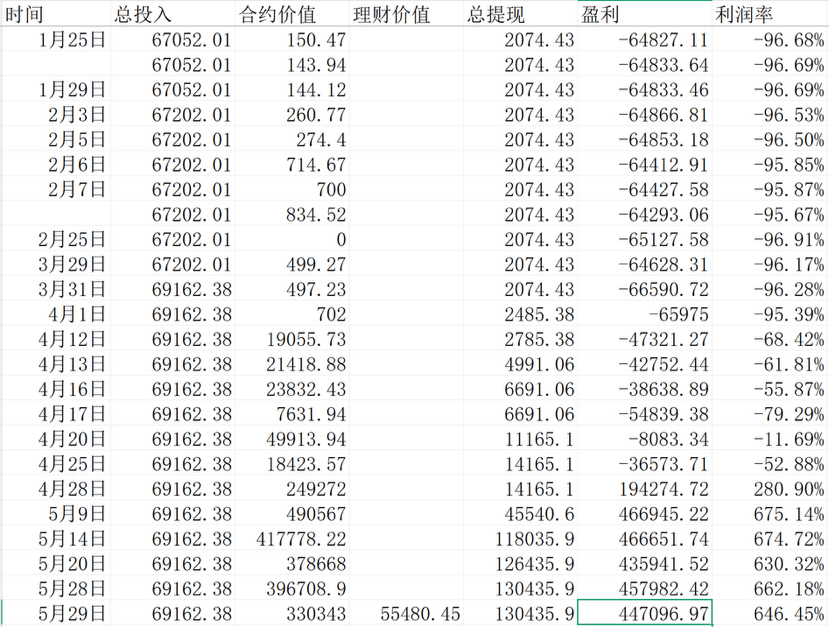The image size is (829, 627).
Task: Click the date cell 3月31日
Action: pos(55,289)
